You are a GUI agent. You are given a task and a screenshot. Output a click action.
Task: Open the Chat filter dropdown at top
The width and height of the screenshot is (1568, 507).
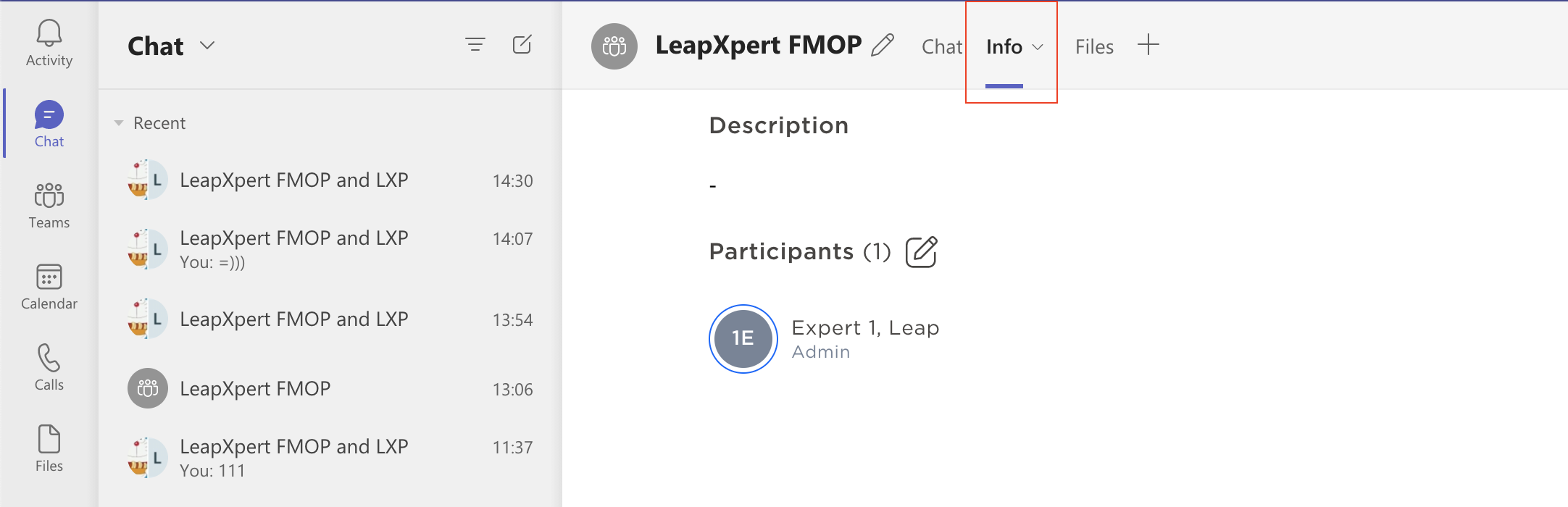point(207,46)
